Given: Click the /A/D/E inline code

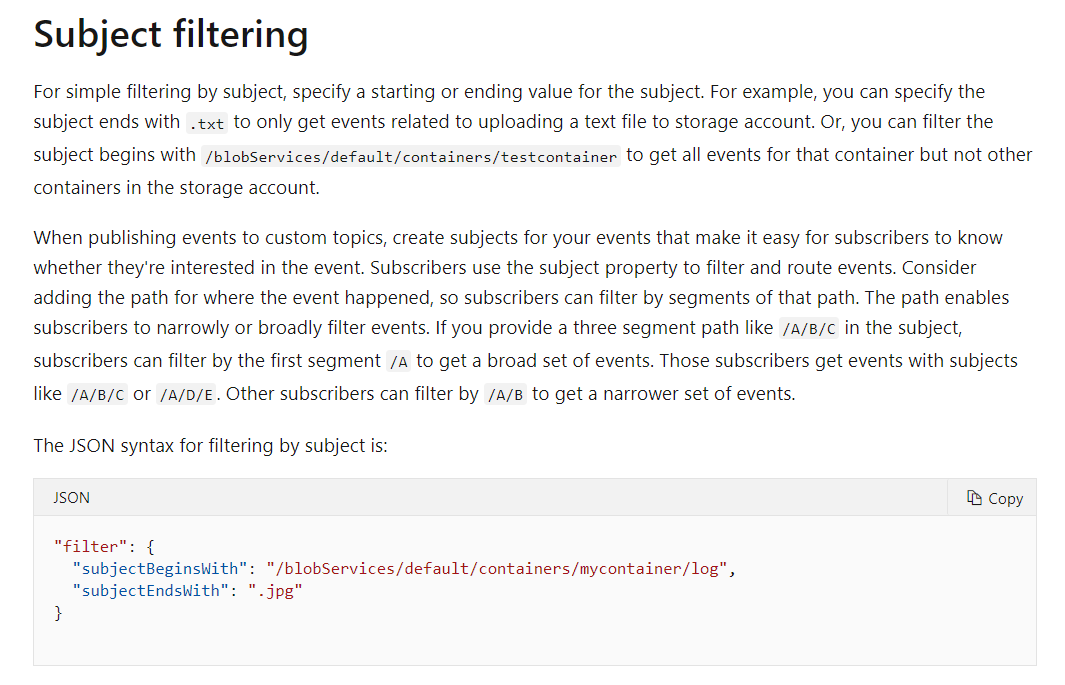Looking at the screenshot, I should (x=187, y=395).
